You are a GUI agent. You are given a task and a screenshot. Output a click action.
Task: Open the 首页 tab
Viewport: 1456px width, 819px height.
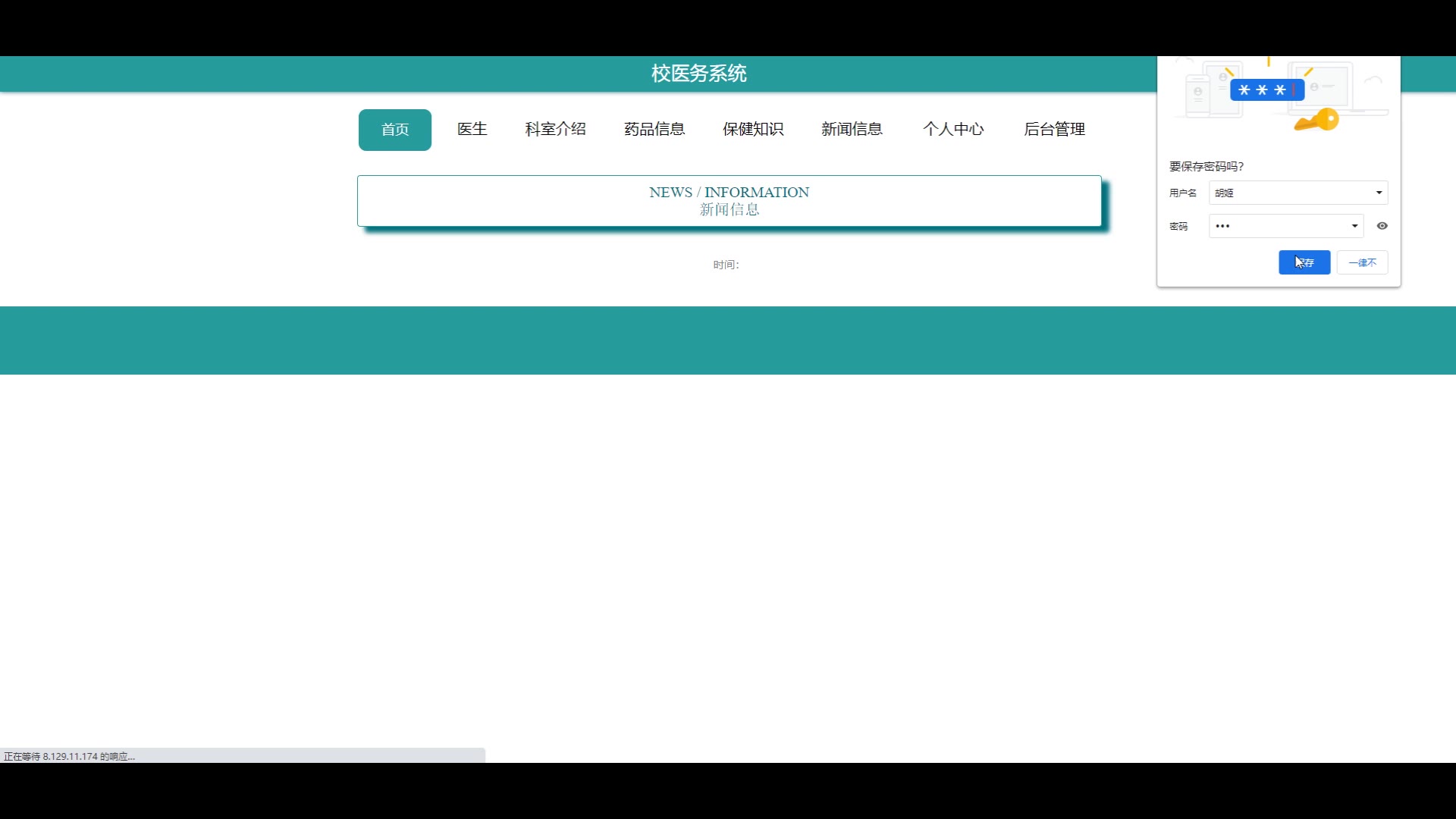pyautogui.click(x=394, y=130)
